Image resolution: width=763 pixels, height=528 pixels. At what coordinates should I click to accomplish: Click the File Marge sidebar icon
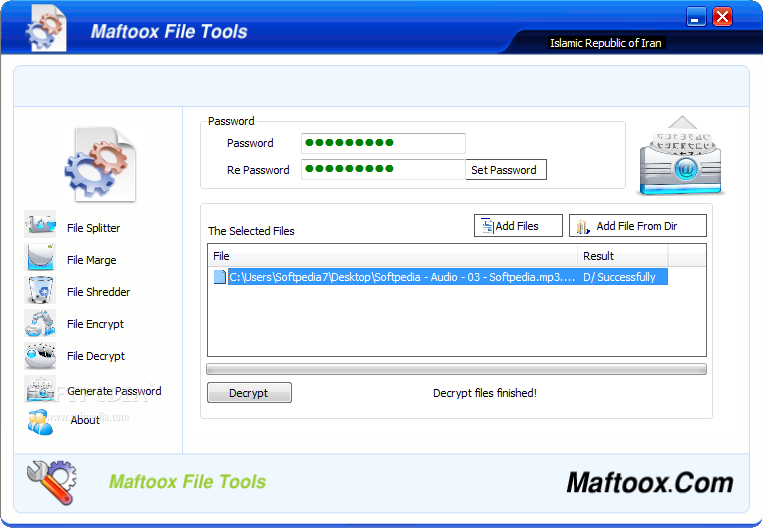pyautogui.click(x=40, y=256)
